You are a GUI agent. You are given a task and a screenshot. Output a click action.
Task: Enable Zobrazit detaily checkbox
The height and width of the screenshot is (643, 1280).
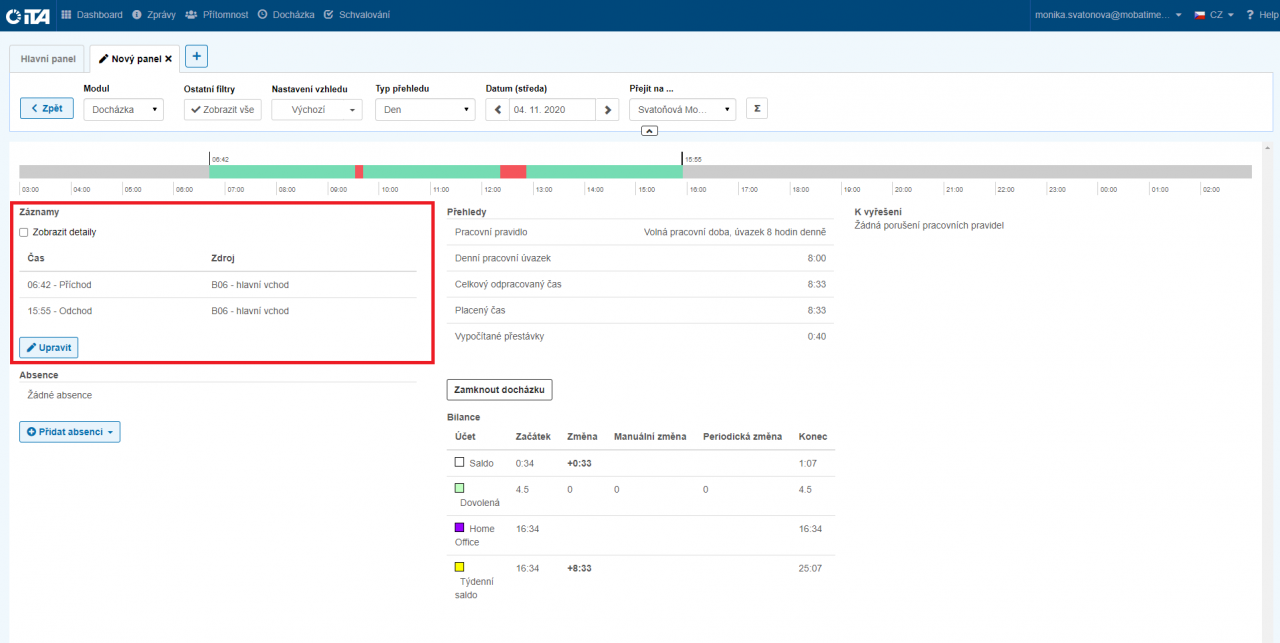[24, 232]
